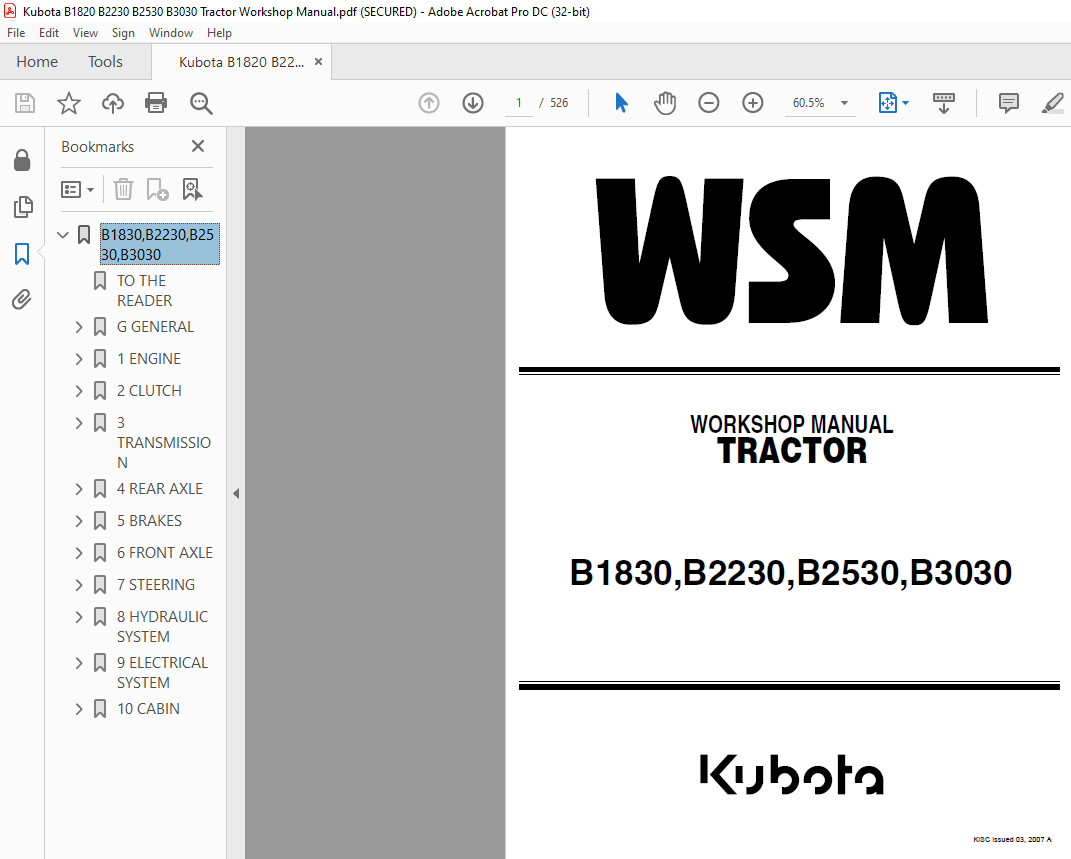Add a new bookmark icon
Viewport: 1071px width, 859px height.
tap(157, 189)
